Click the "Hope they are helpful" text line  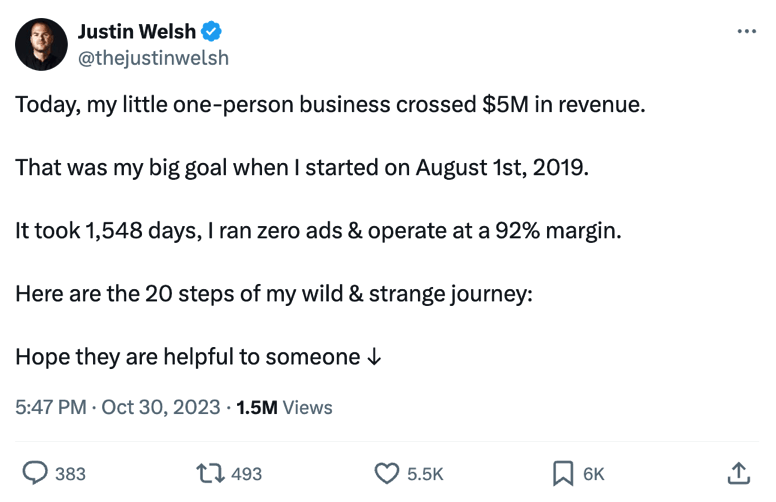197,357
